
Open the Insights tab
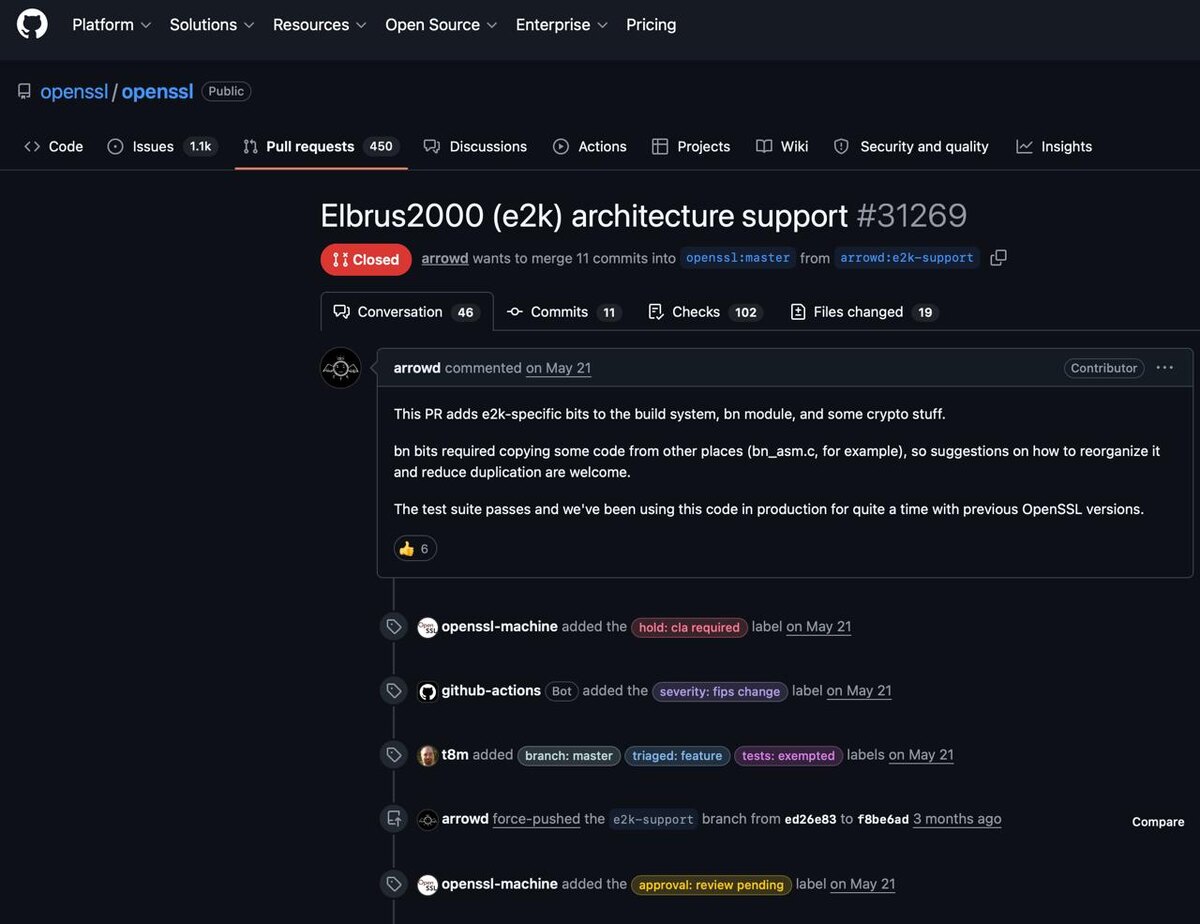pos(1054,146)
